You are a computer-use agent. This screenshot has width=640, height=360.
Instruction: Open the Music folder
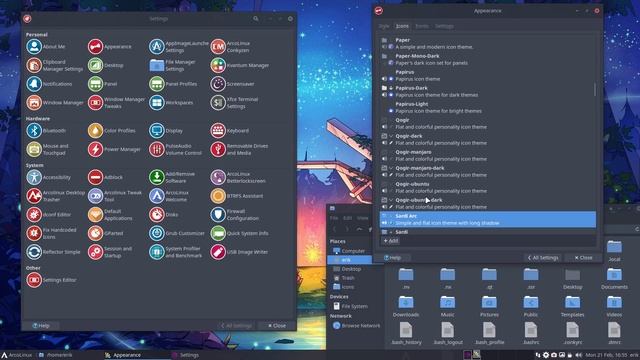click(x=447, y=307)
